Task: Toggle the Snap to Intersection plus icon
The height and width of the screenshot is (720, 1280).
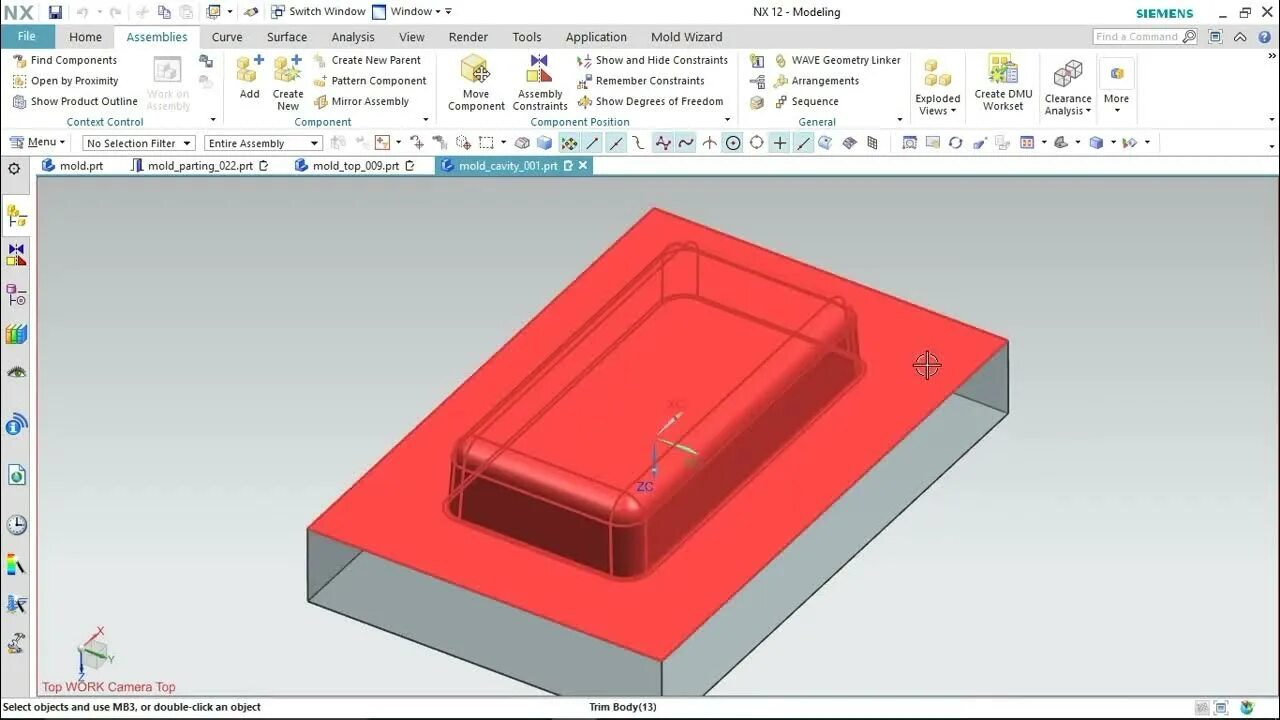Action: pos(780,143)
